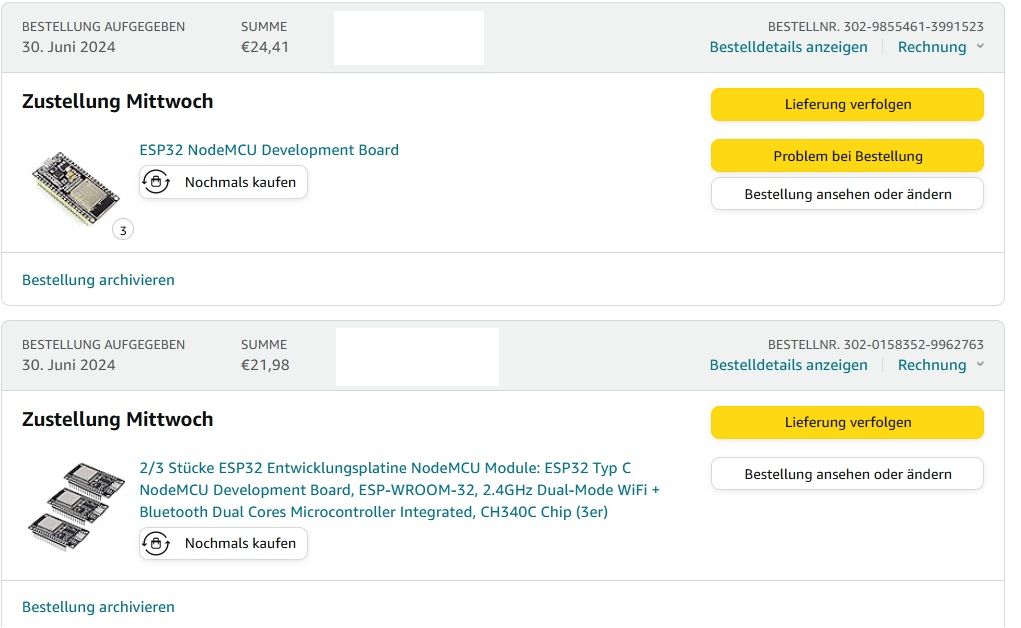Click Bestellung ansehen oder ändern for second order
This screenshot has width=1021, height=628.
pyautogui.click(x=847, y=474)
